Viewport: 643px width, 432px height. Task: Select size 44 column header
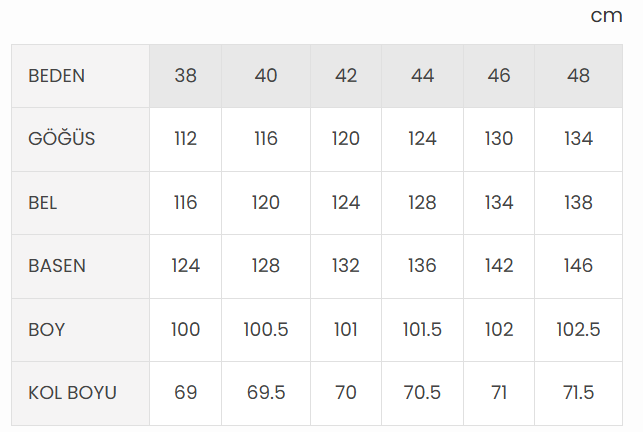[x=422, y=76]
